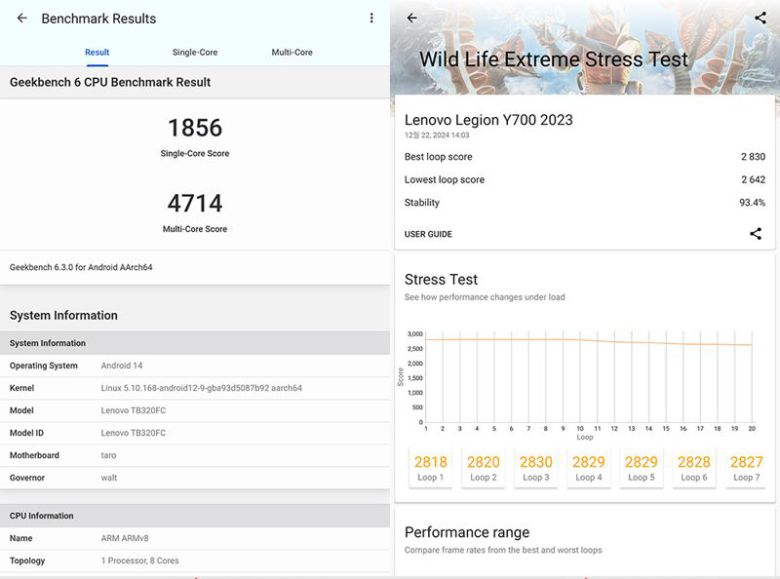Image resolution: width=780 pixels, height=579 pixels.
Task: Click the Stability 93.4% row
Action: pos(584,203)
